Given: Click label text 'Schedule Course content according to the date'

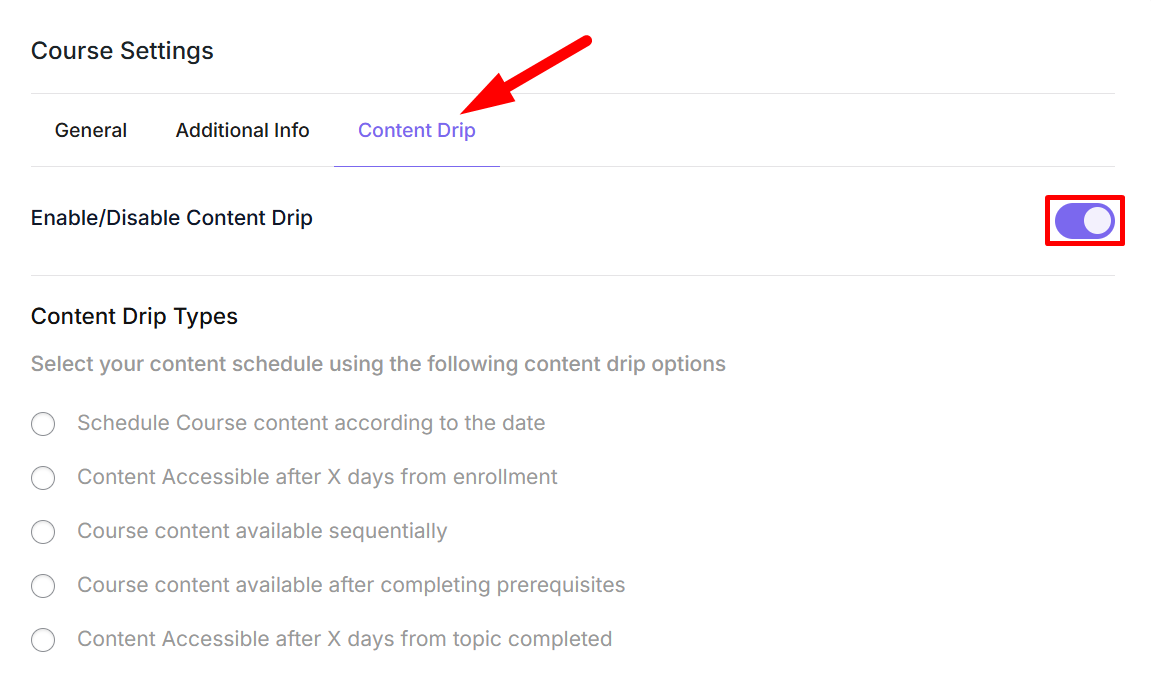Looking at the screenshot, I should [x=311, y=423].
